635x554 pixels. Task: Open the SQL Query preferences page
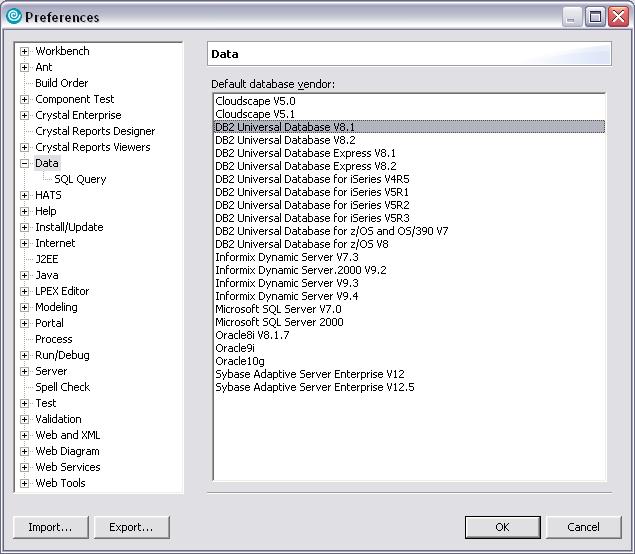click(80, 179)
